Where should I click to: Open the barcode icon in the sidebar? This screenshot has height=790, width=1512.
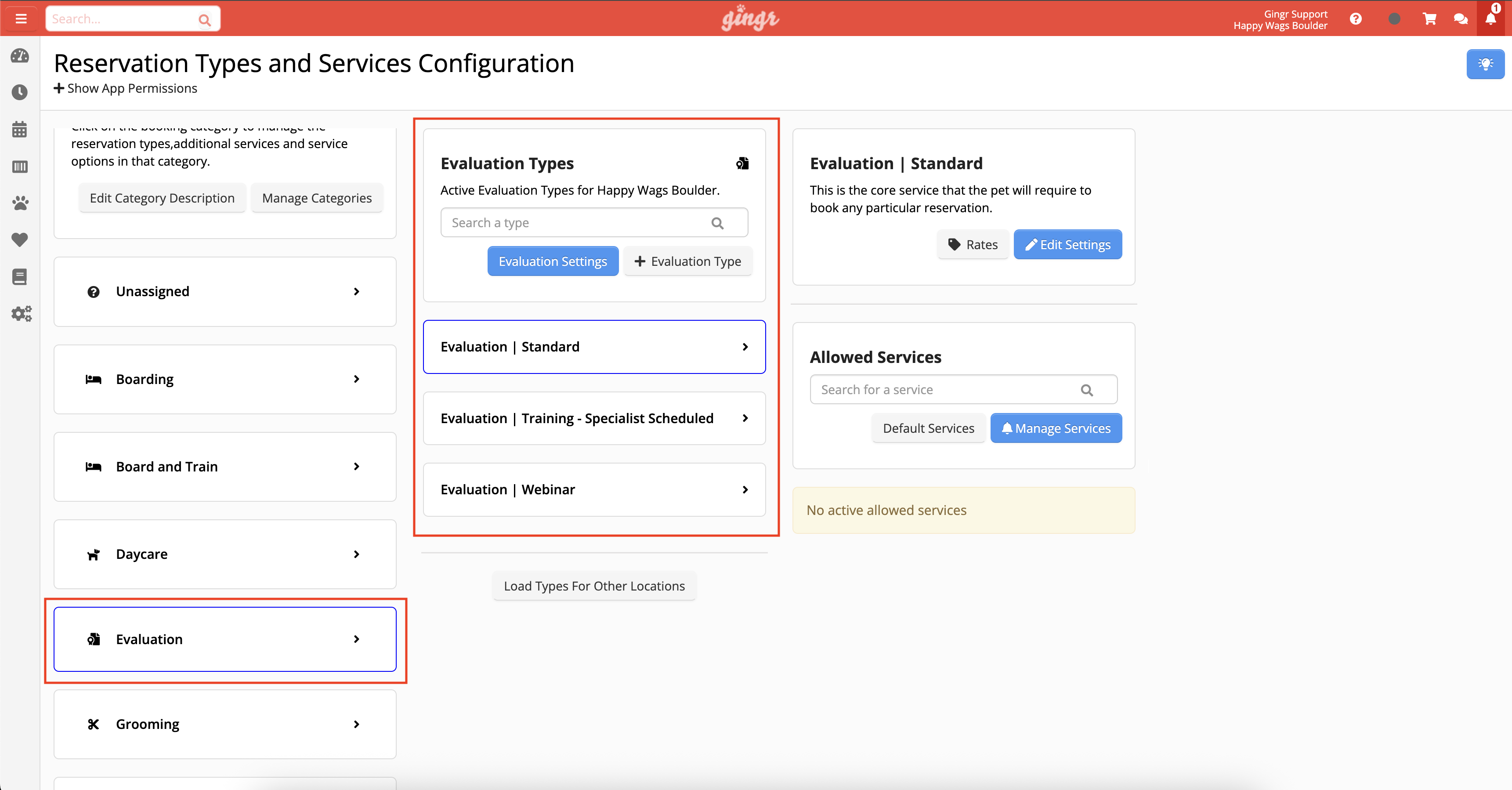click(20, 167)
